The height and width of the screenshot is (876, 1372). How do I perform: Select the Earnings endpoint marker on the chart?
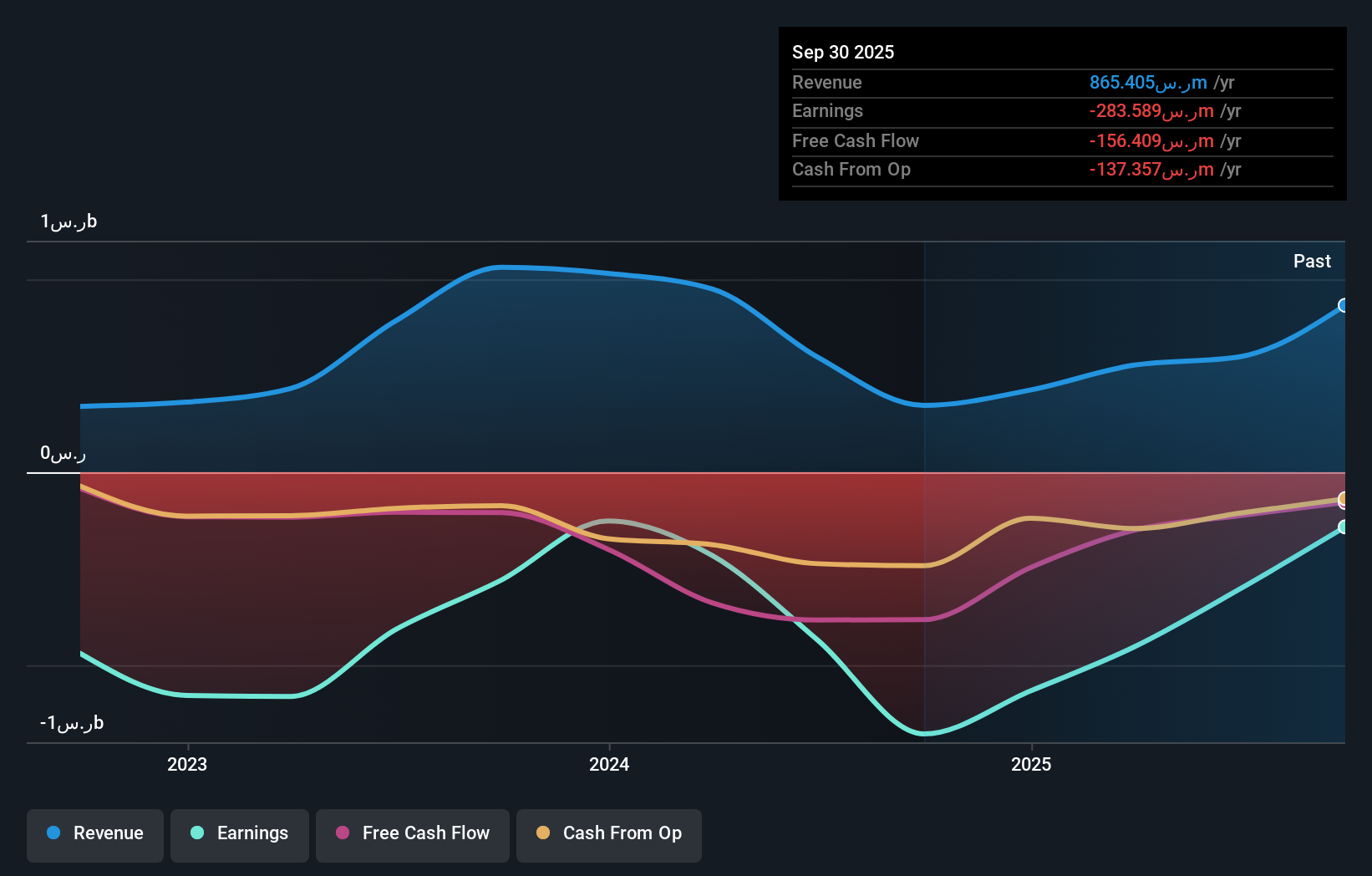click(1343, 527)
